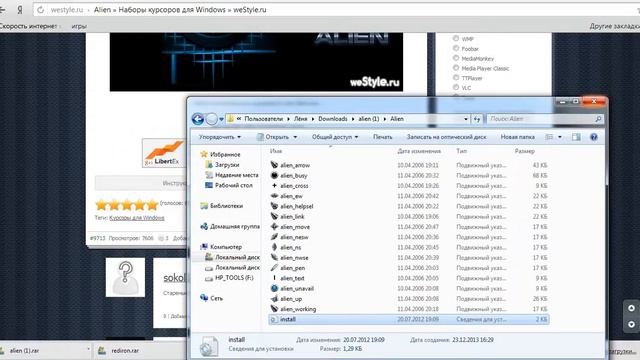Viewport: 640px width, 360px height.
Task: Select the WMP radio button in browser
Action: 456,38
